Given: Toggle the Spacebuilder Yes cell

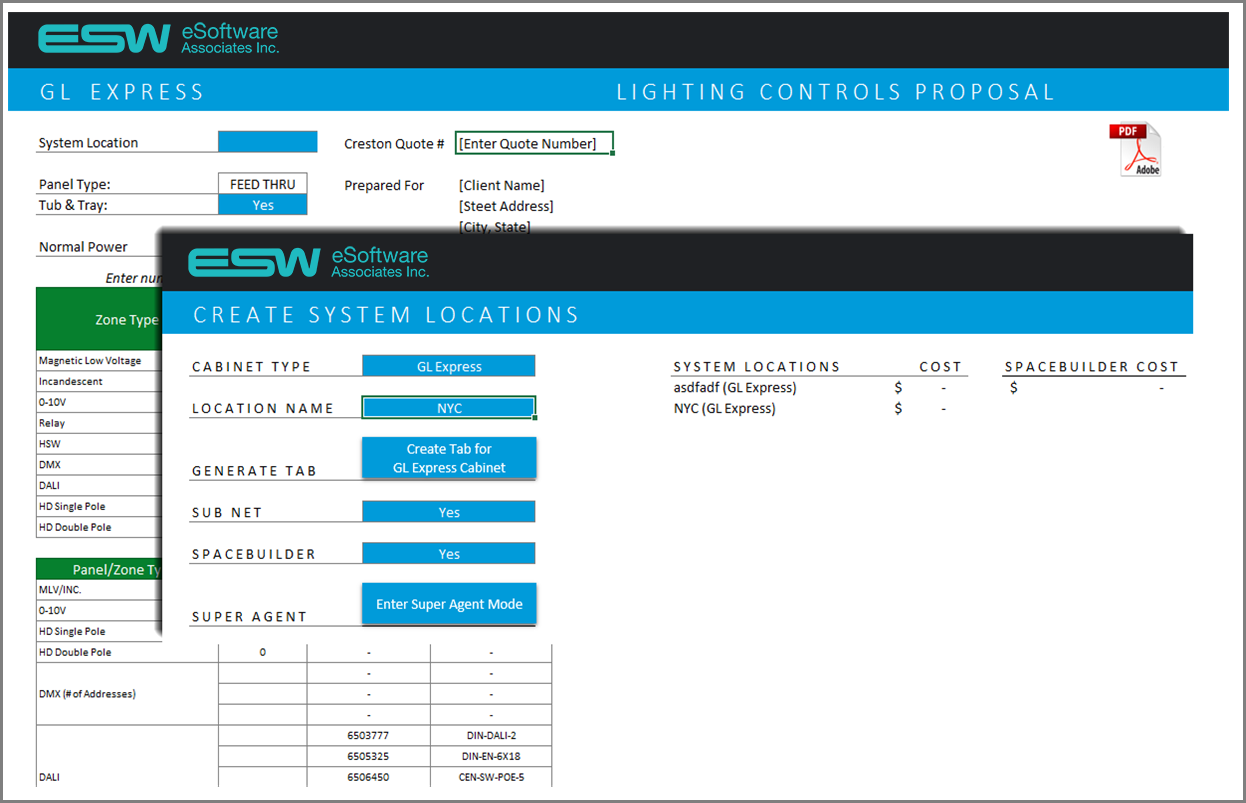Looking at the screenshot, I should (449, 554).
